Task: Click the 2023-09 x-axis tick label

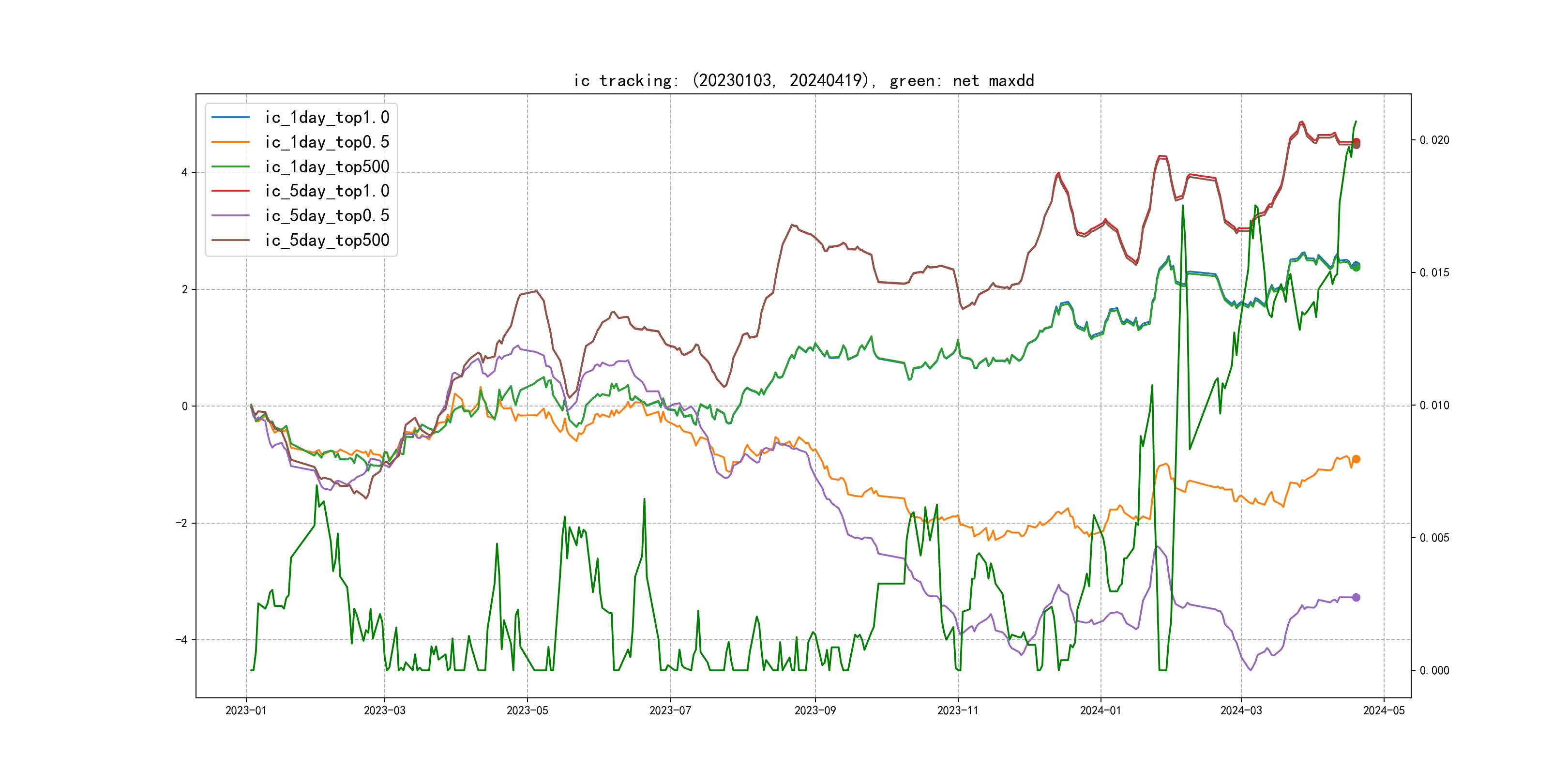Action: click(815, 710)
